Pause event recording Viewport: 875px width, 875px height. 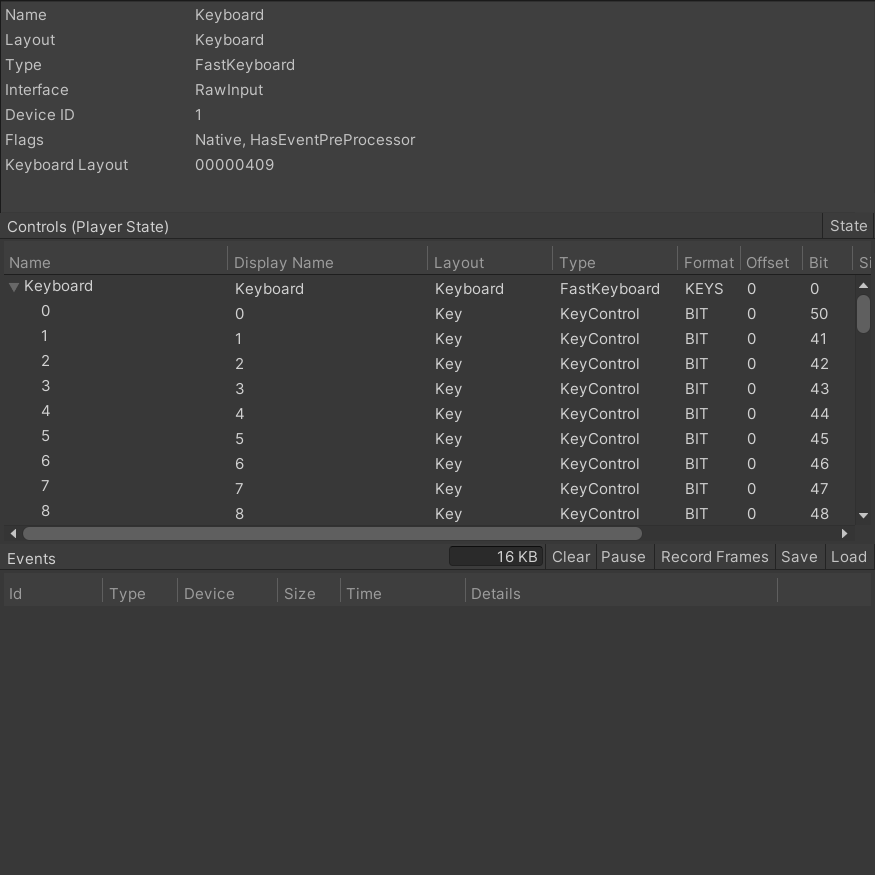click(623, 557)
